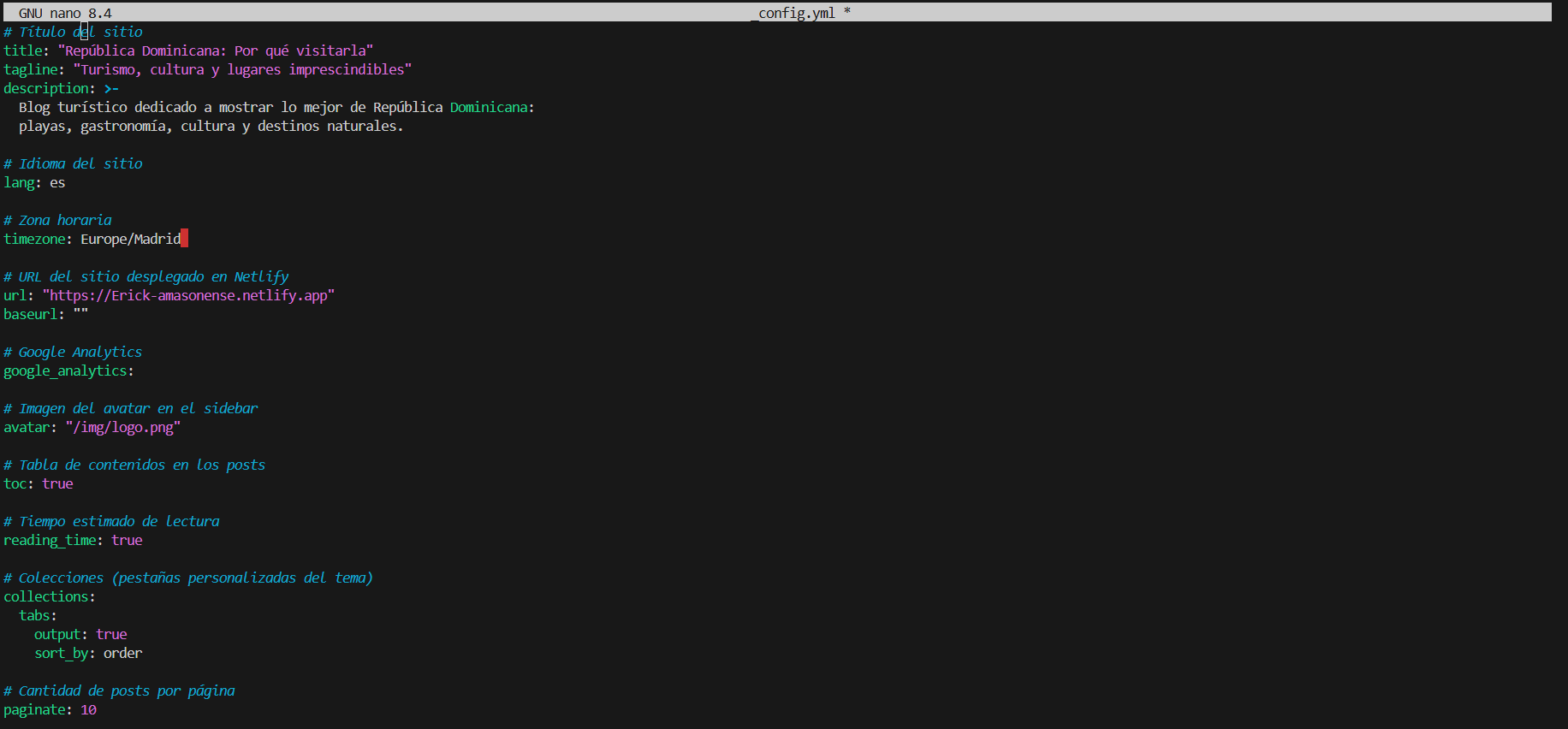Click the output true value under tabs
The height and width of the screenshot is (729, 1568).
tap(111, 634)
